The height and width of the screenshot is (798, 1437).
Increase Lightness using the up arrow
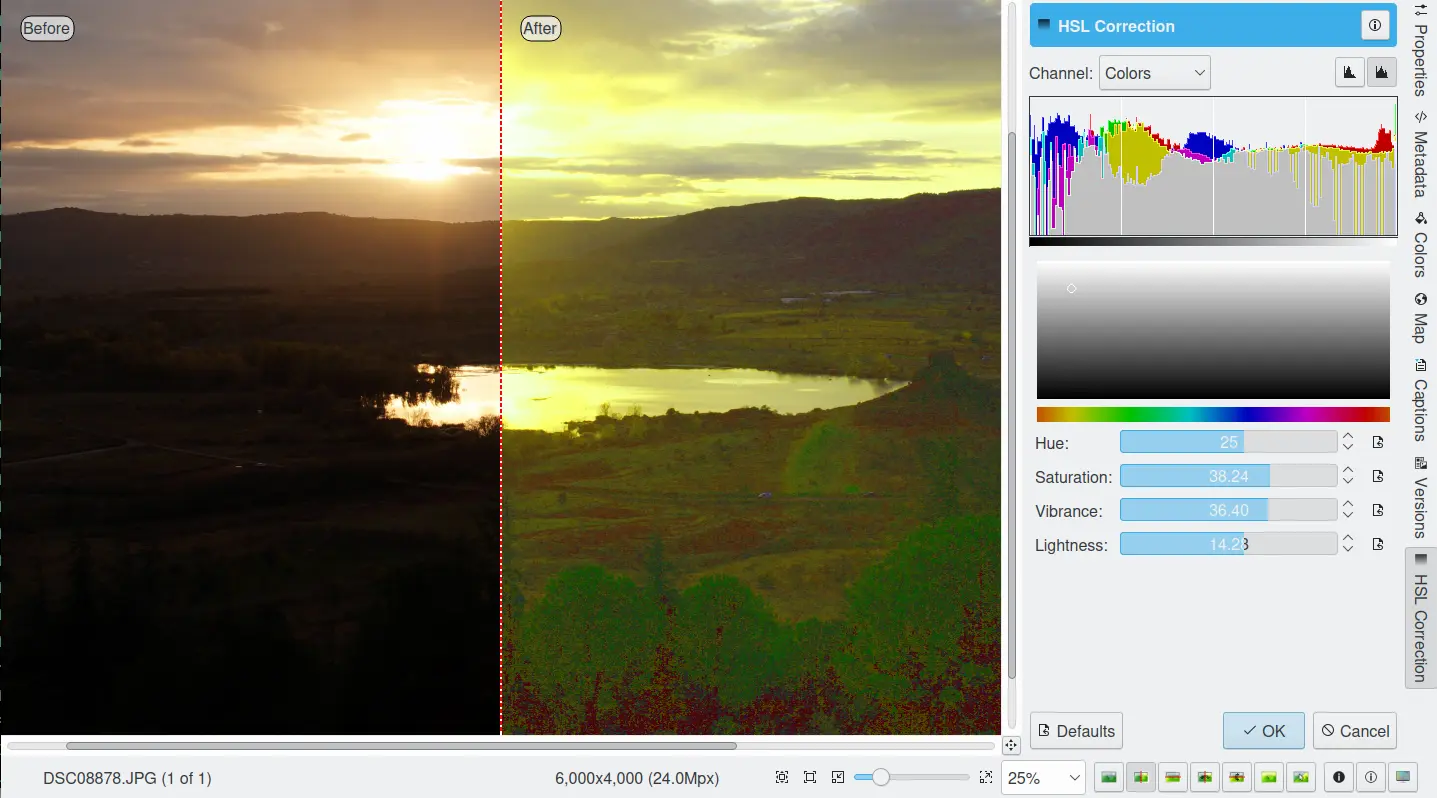coord(1348,538)
